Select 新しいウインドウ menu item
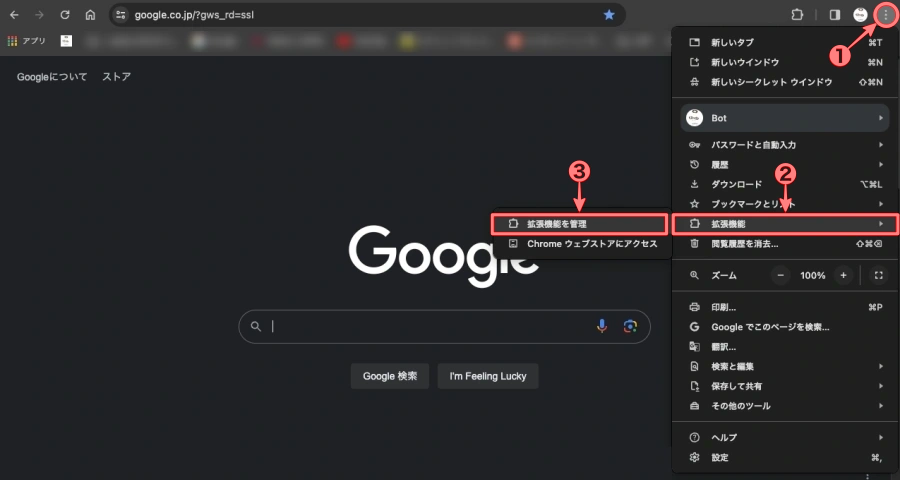The image size is (900, 480). click(785, 62)
